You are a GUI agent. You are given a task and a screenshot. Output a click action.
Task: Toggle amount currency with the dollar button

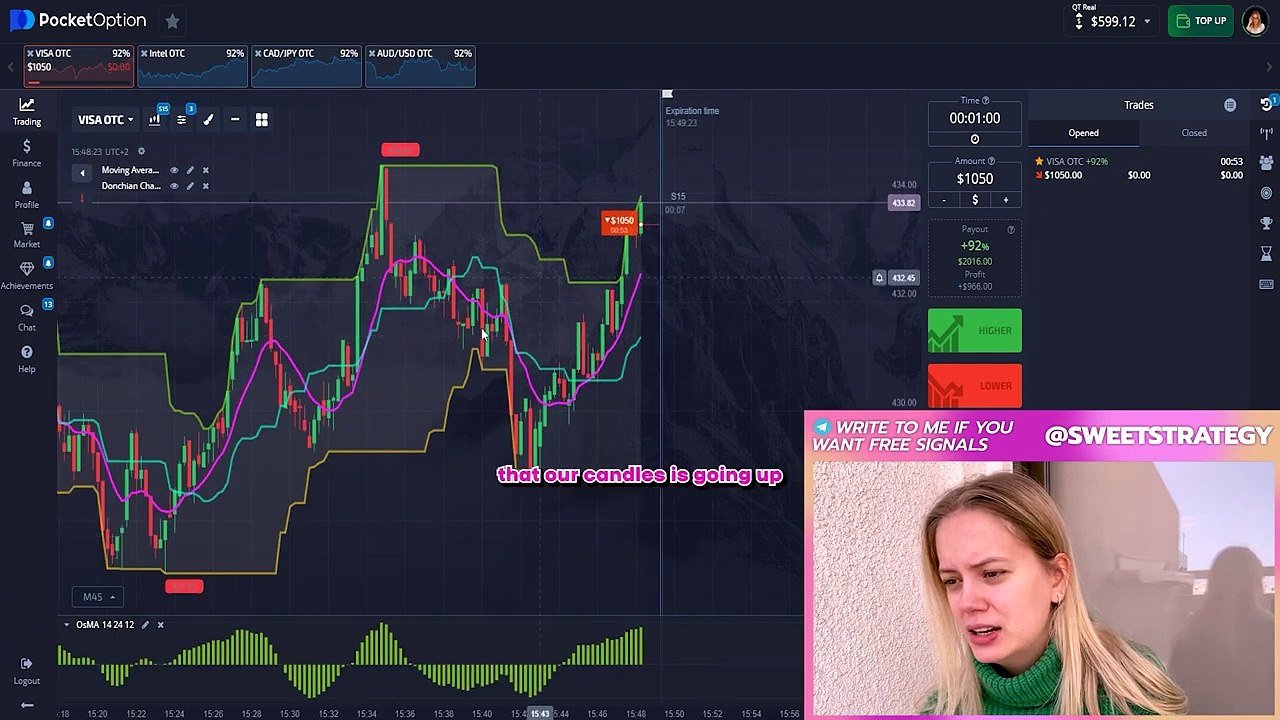coord(975,200)
